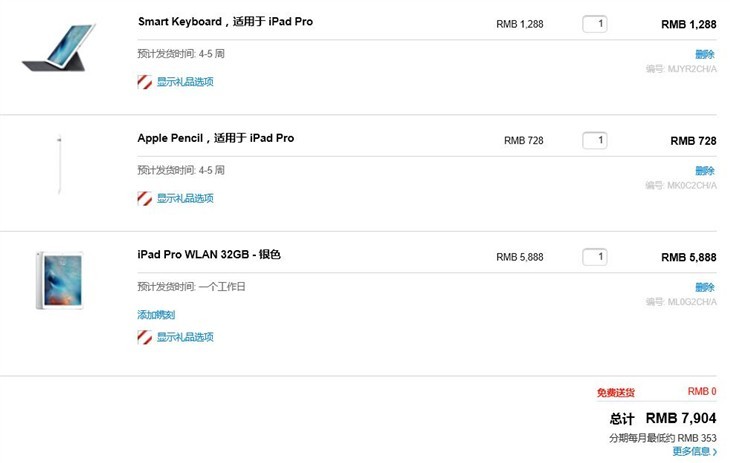Screen dimensions: 730x463
Task: Edit quantity field for Apple Pencil
Action: (x=595, y=140)
